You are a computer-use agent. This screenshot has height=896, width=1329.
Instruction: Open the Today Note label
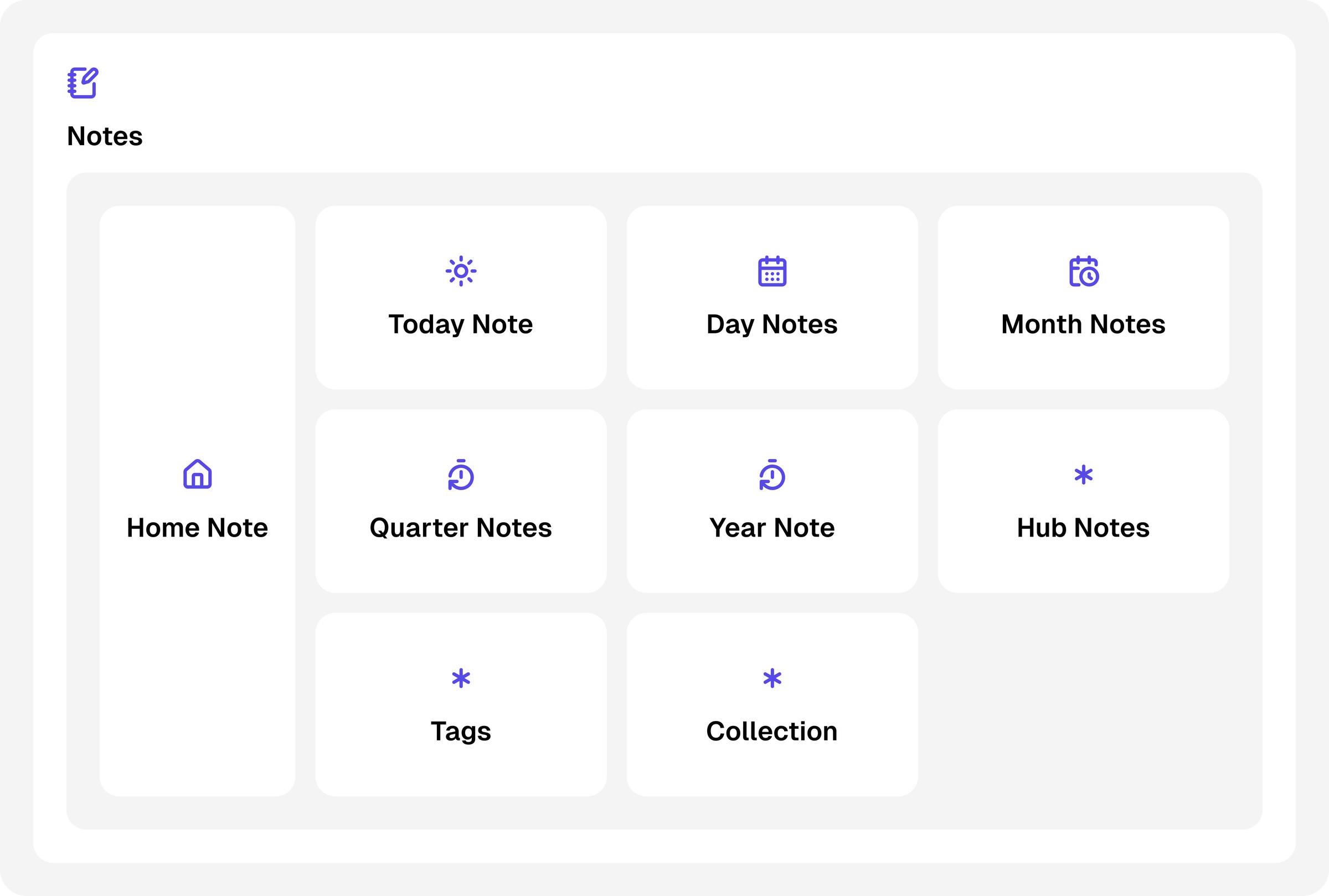point(461,325)
